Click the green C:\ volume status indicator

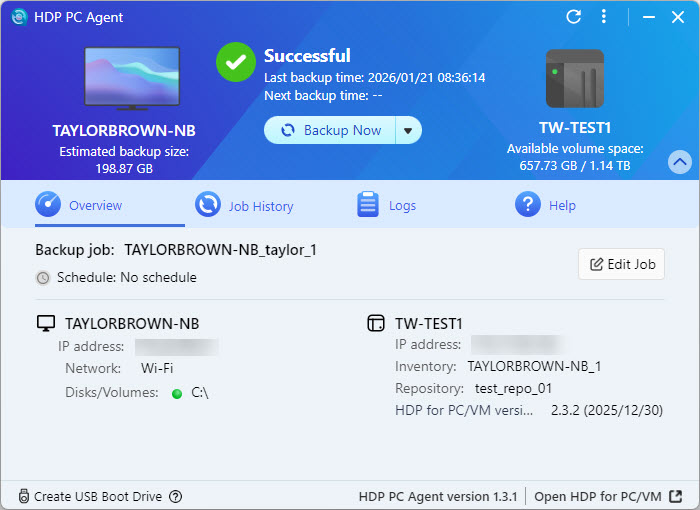[177, 393]
